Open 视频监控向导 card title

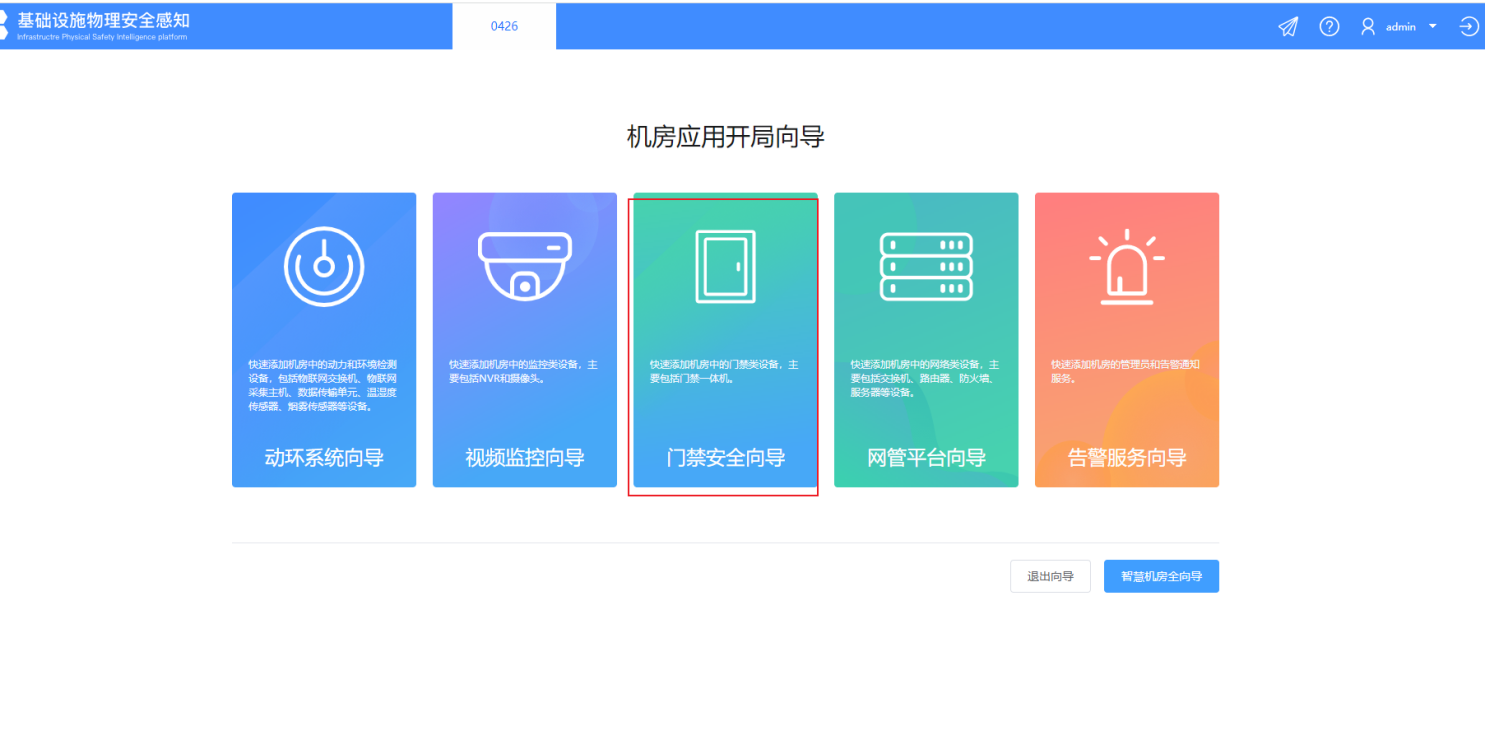(525, 458)
